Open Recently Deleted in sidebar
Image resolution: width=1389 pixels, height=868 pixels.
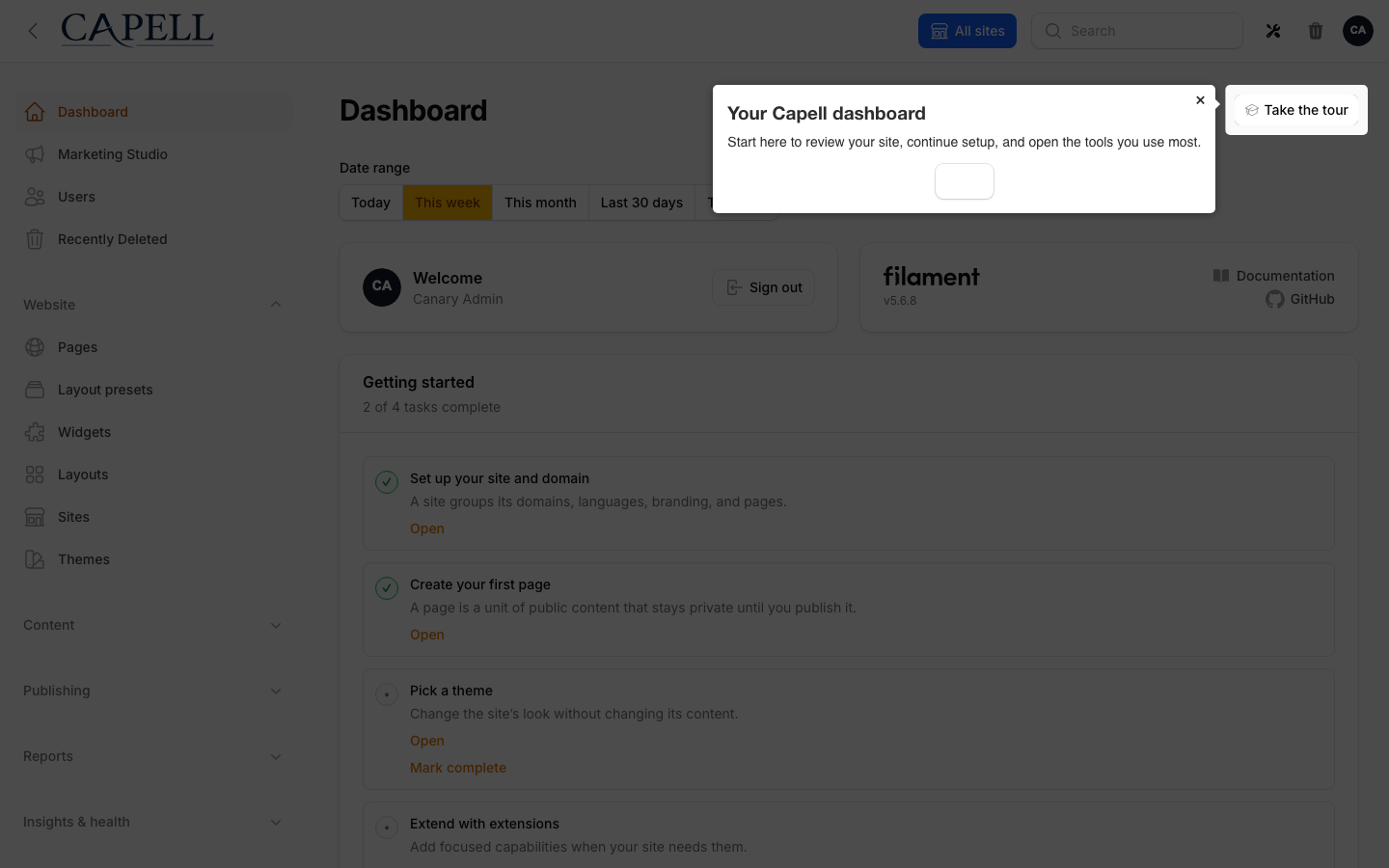(156, 239)
